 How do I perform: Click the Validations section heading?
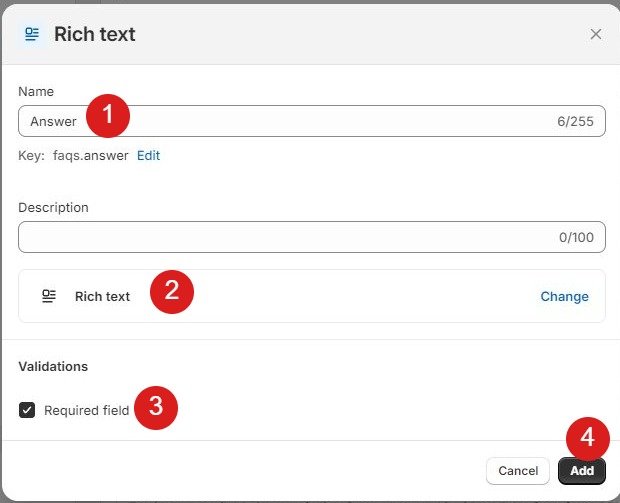53,367
